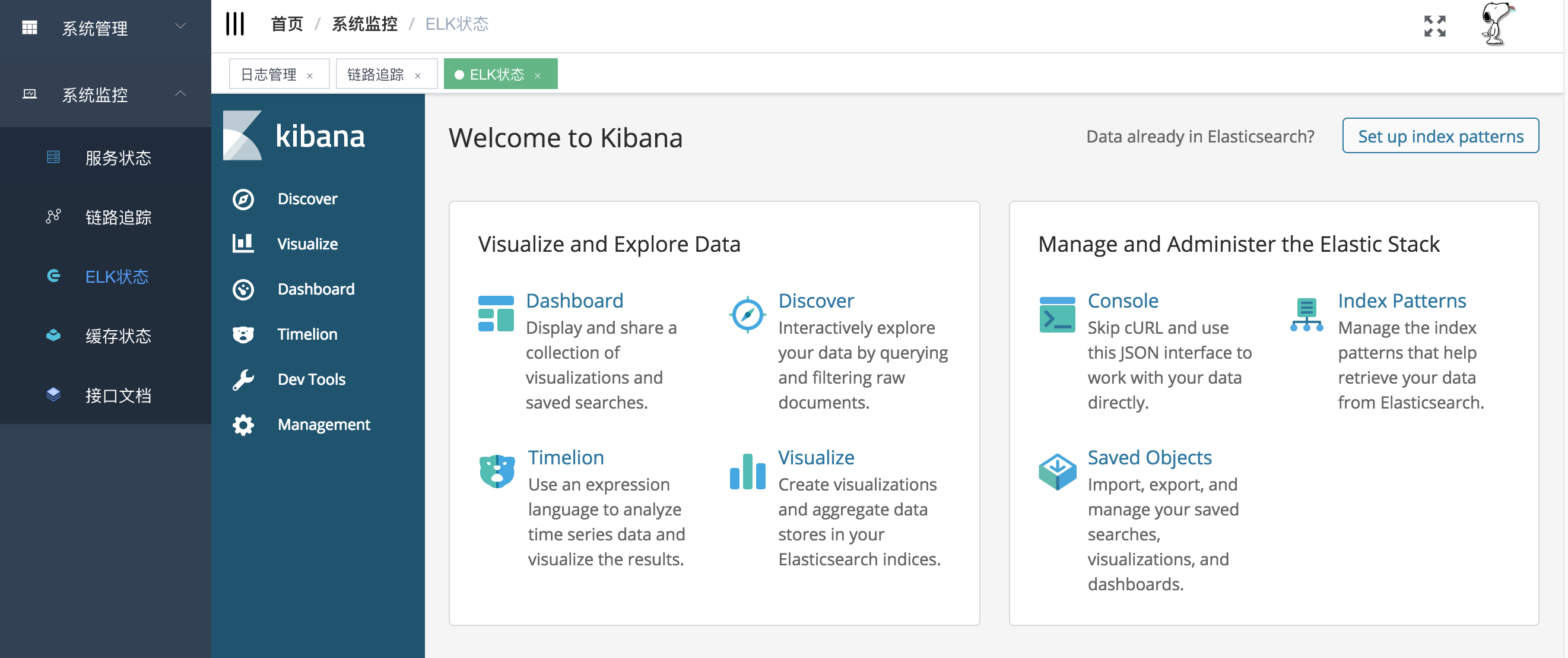
Task: Click the Discover compass icon in Kibana sidebar
Action: click(x=243, y=199)
